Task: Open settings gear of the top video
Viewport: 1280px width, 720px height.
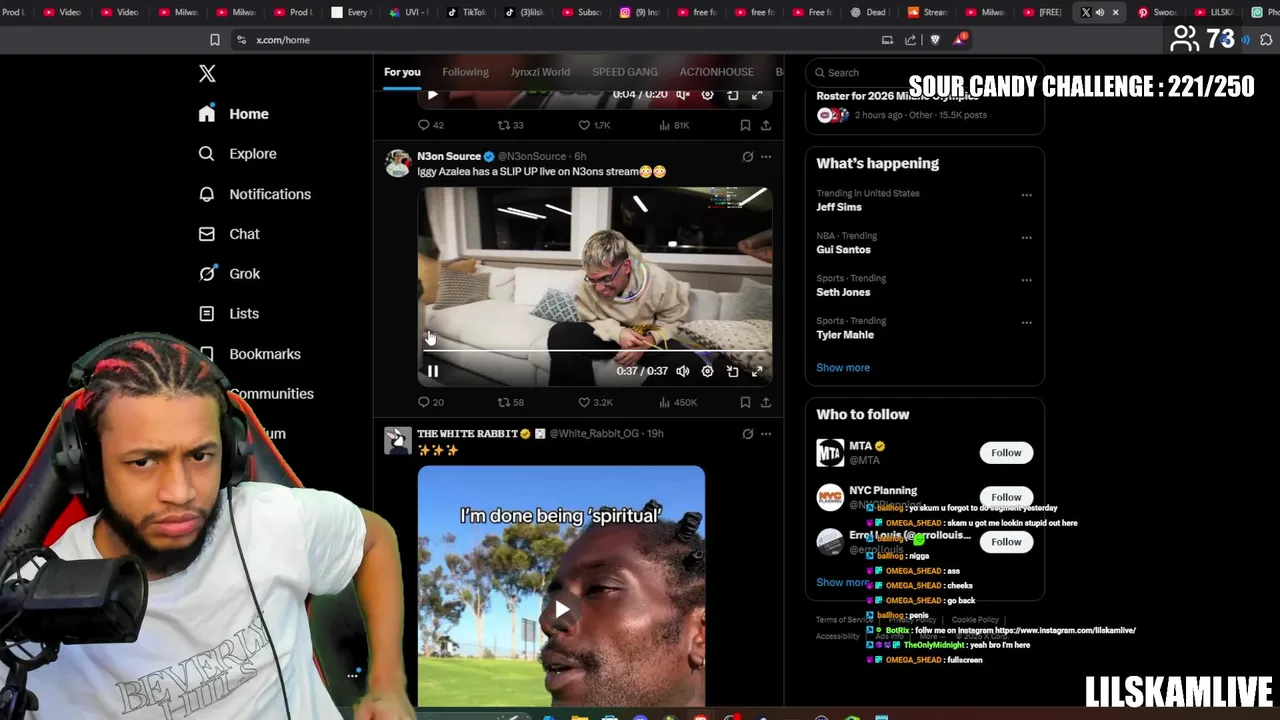Action: pyautogui.click(x=707, y=94)
